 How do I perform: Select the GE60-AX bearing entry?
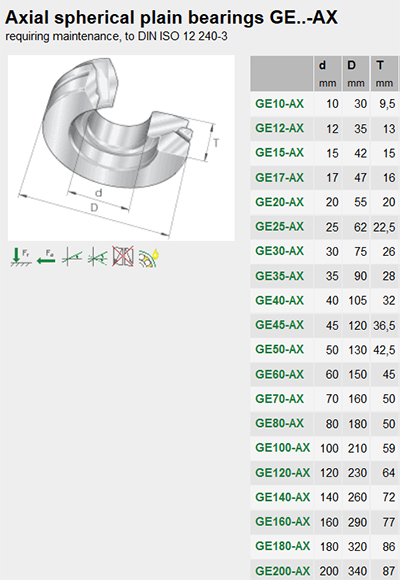(279, 374)
